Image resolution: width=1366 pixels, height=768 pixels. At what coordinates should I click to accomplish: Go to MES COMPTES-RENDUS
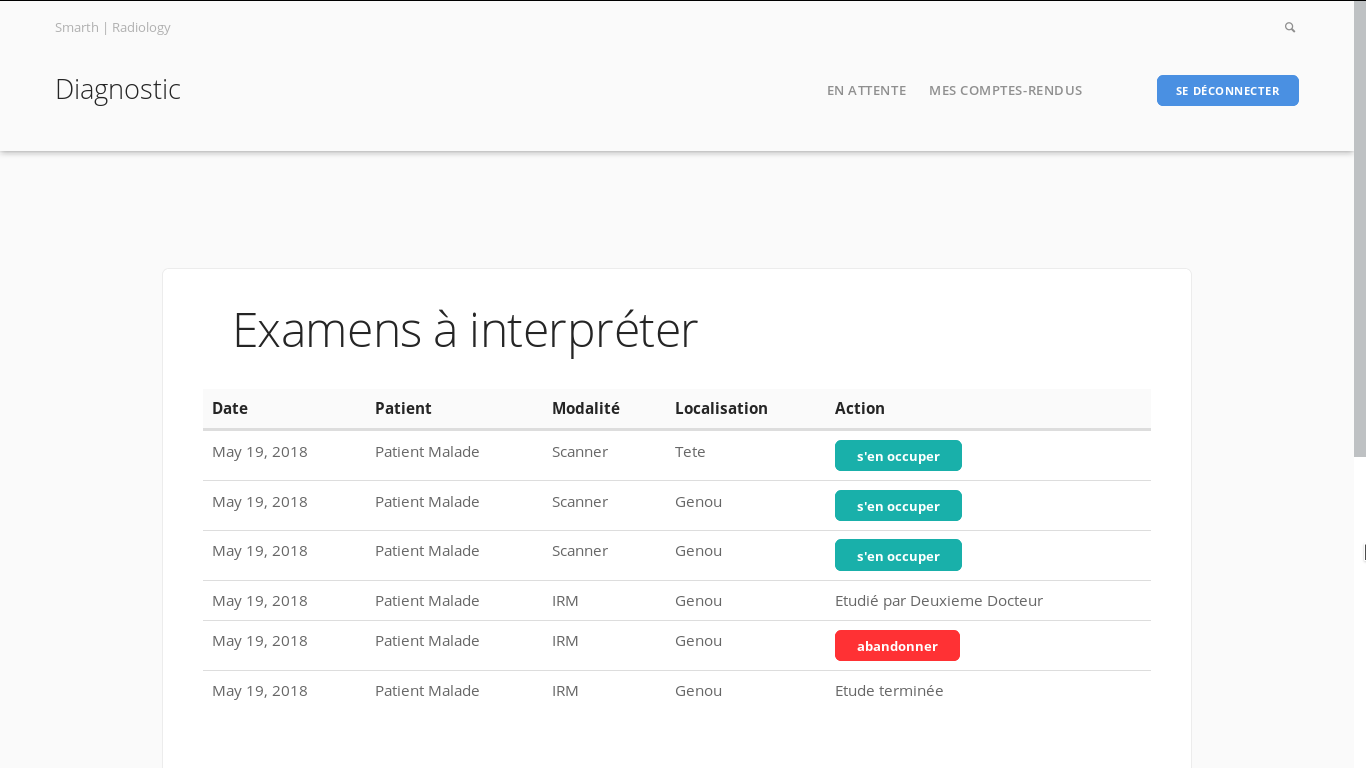(x=1005, y=91)
